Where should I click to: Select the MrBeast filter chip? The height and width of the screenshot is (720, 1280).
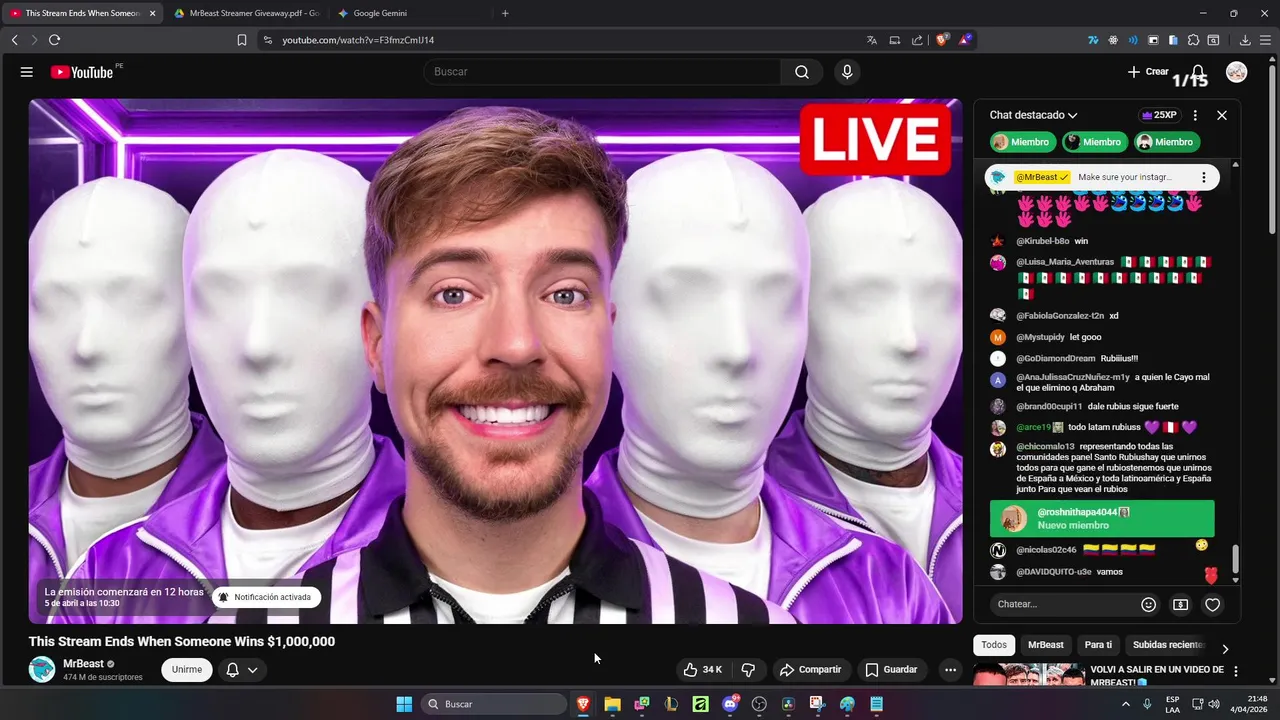click(1046, 645)
